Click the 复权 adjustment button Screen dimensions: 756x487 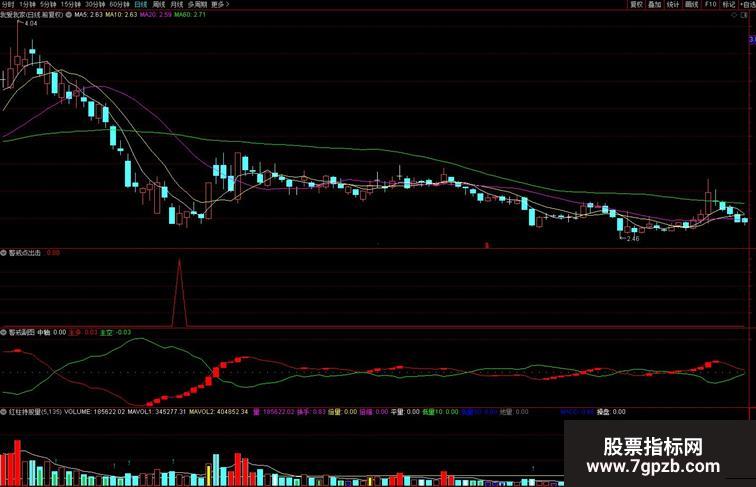[x=636, y=4]
